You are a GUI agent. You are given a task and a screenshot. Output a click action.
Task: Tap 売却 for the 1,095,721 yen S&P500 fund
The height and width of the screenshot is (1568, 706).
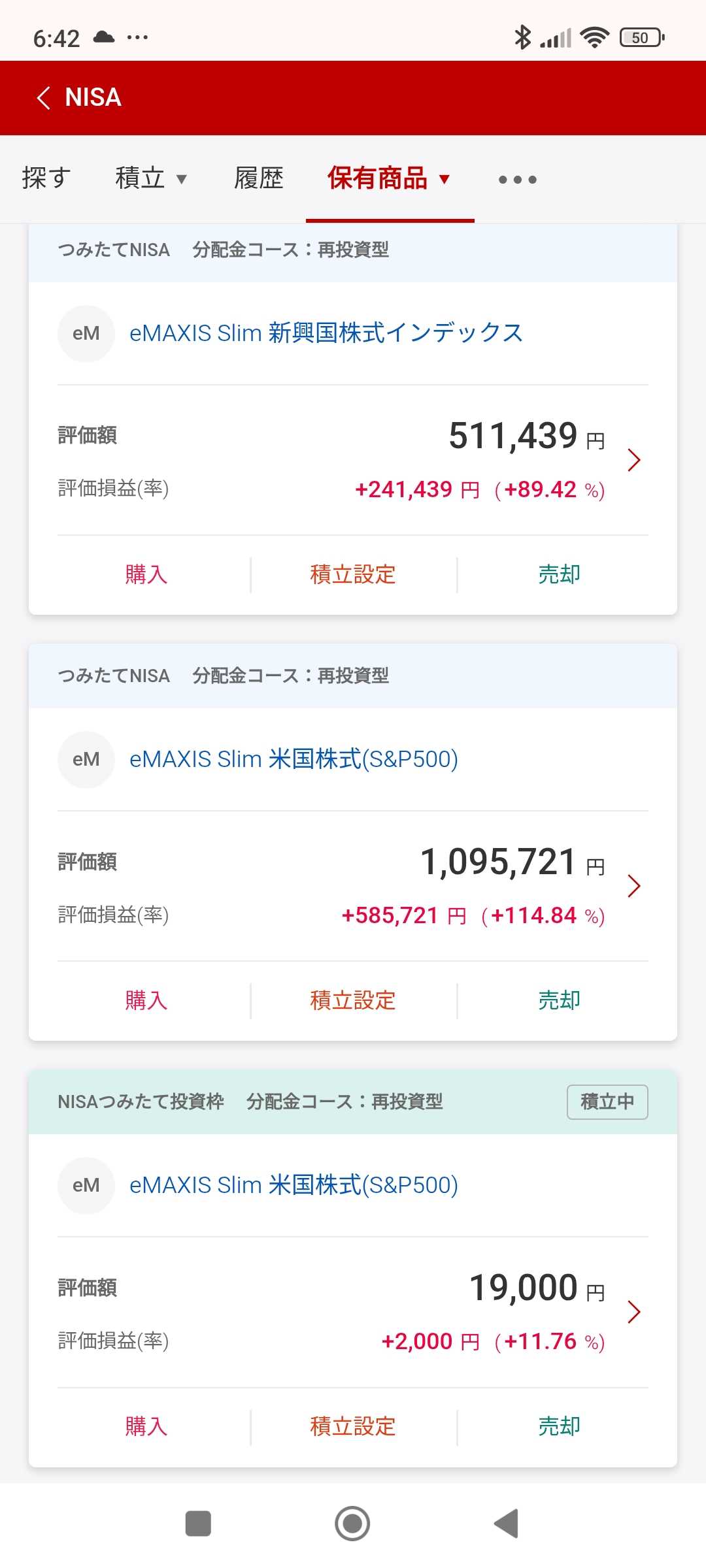pyautogui.click(x=559, y=1000)
